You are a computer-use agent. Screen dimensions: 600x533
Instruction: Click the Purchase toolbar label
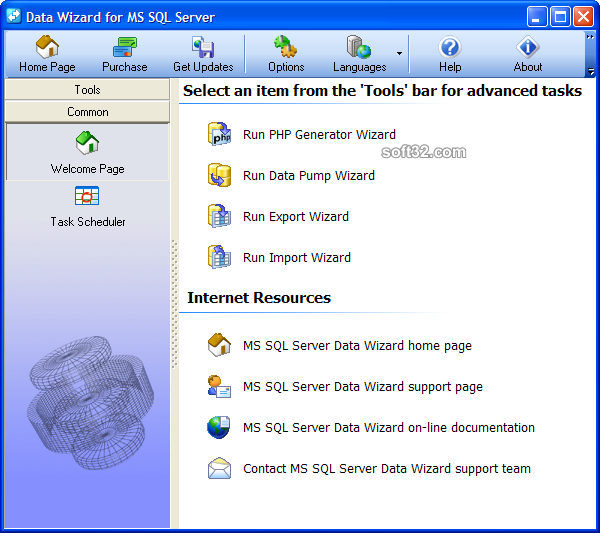pos(125,67)
